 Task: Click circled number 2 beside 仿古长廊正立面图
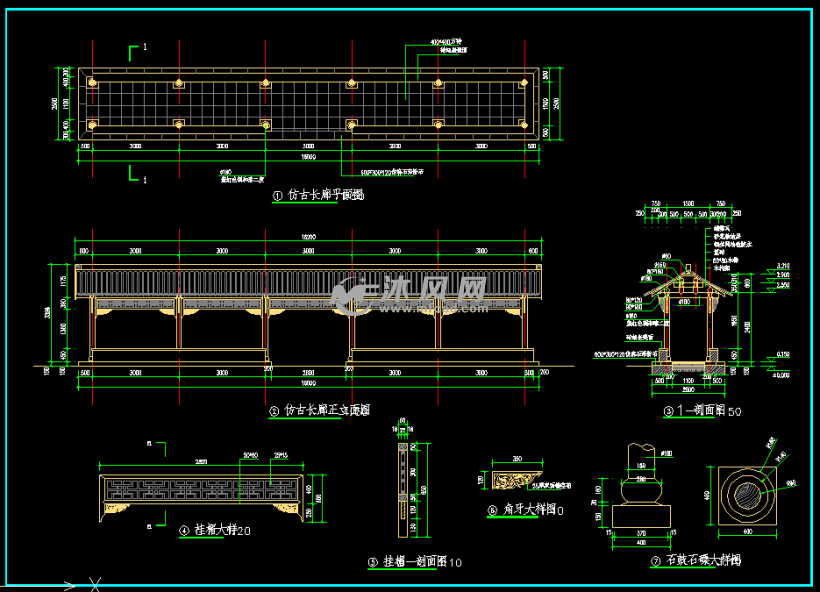click(x=273, y=410)
